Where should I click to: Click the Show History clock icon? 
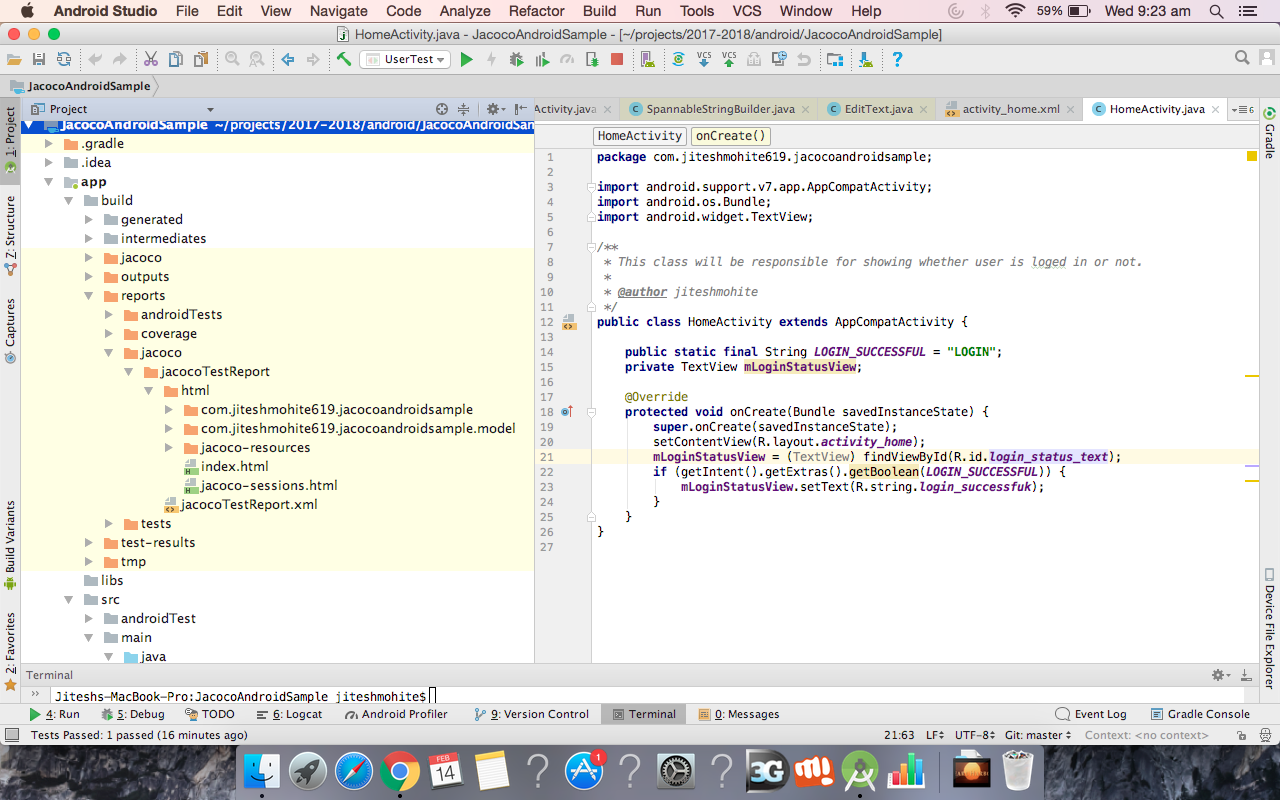click(779, 59)
